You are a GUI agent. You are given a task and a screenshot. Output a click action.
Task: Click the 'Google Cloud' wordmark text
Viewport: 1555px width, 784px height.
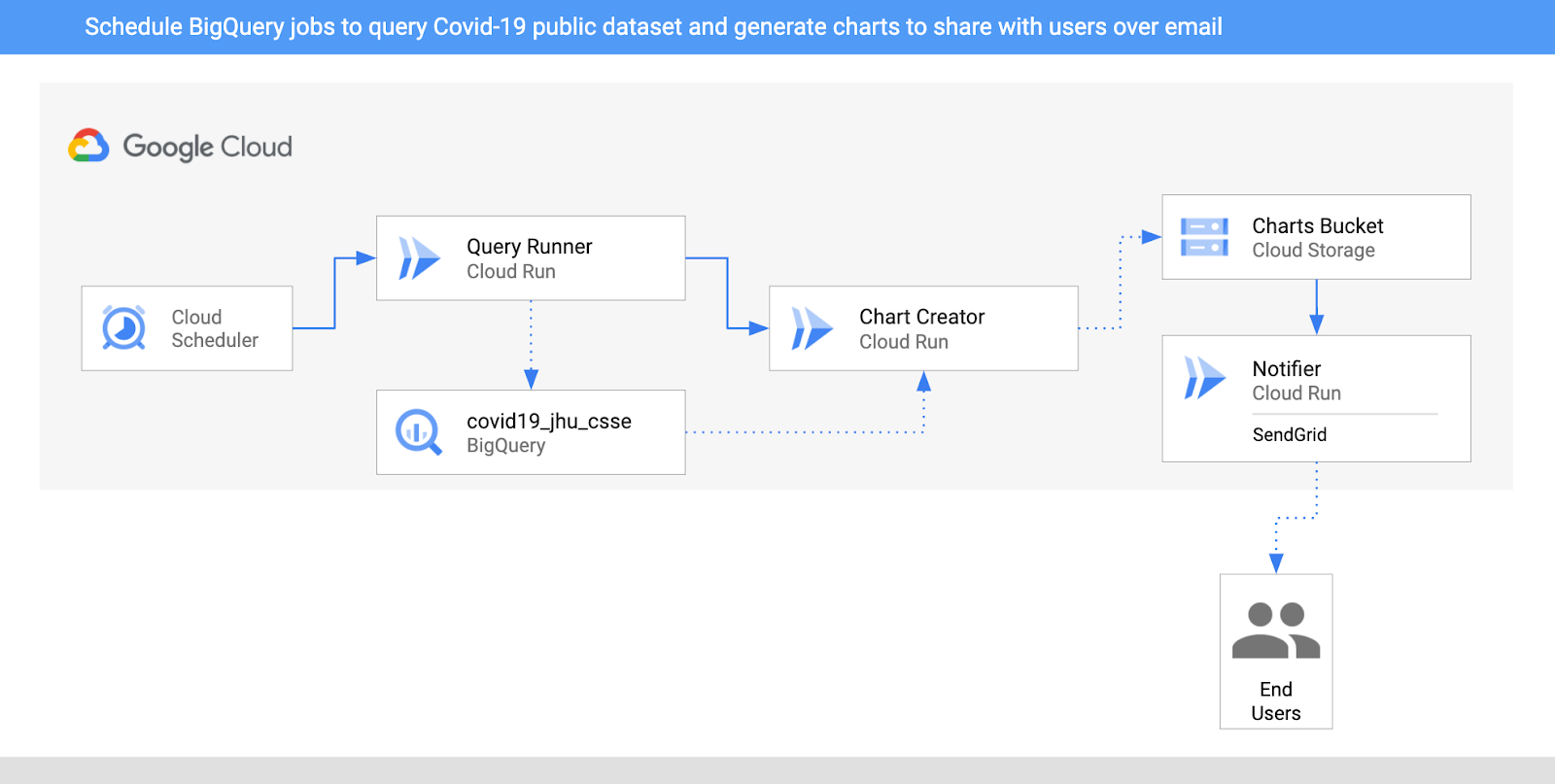(x=207, y=147)
